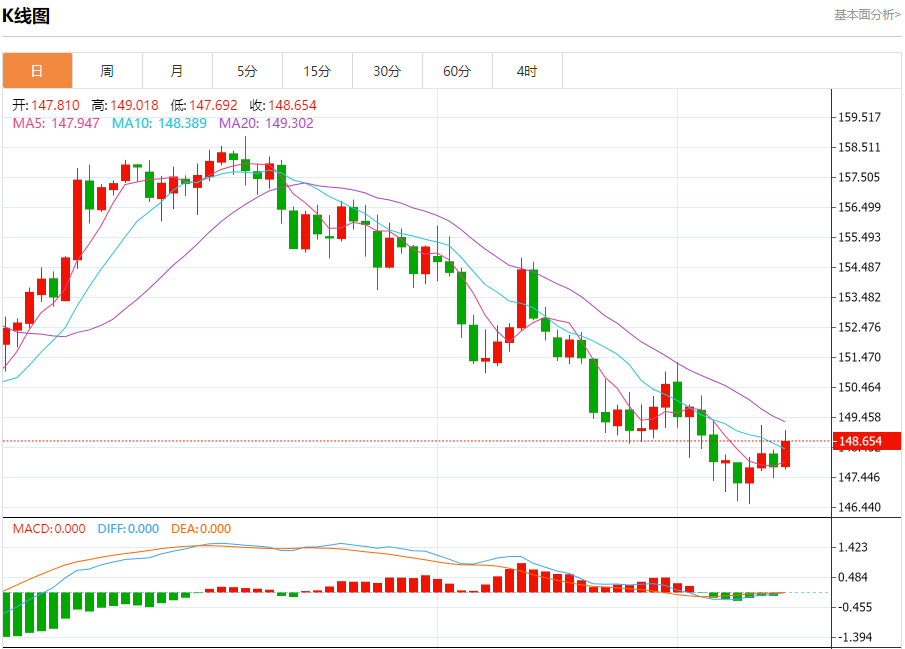The height and width of the screenshot is (649, 905).
Task: Click the K线图 heading
Action: 26,16
